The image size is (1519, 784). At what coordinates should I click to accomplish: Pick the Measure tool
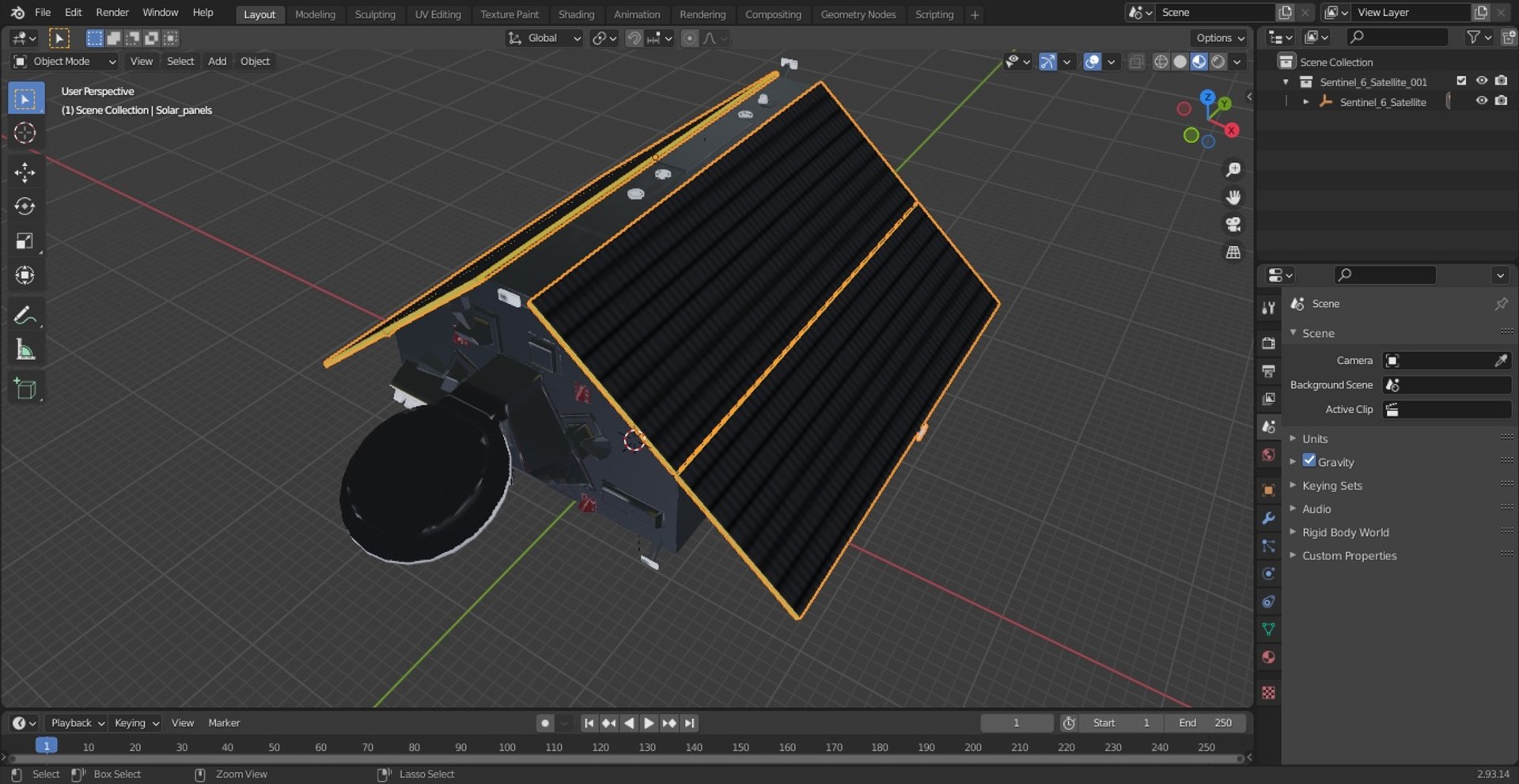tap(25, 350)
